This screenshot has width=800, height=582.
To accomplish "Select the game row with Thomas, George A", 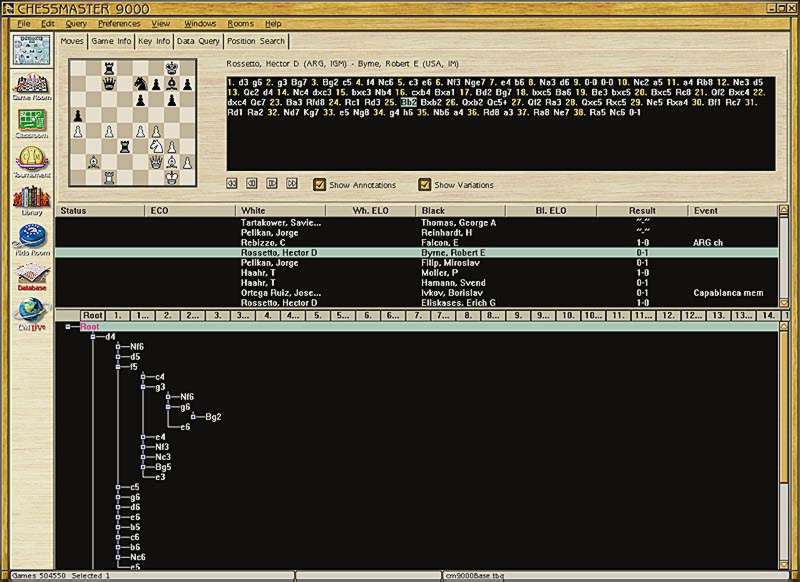I will tap(417, 222).
